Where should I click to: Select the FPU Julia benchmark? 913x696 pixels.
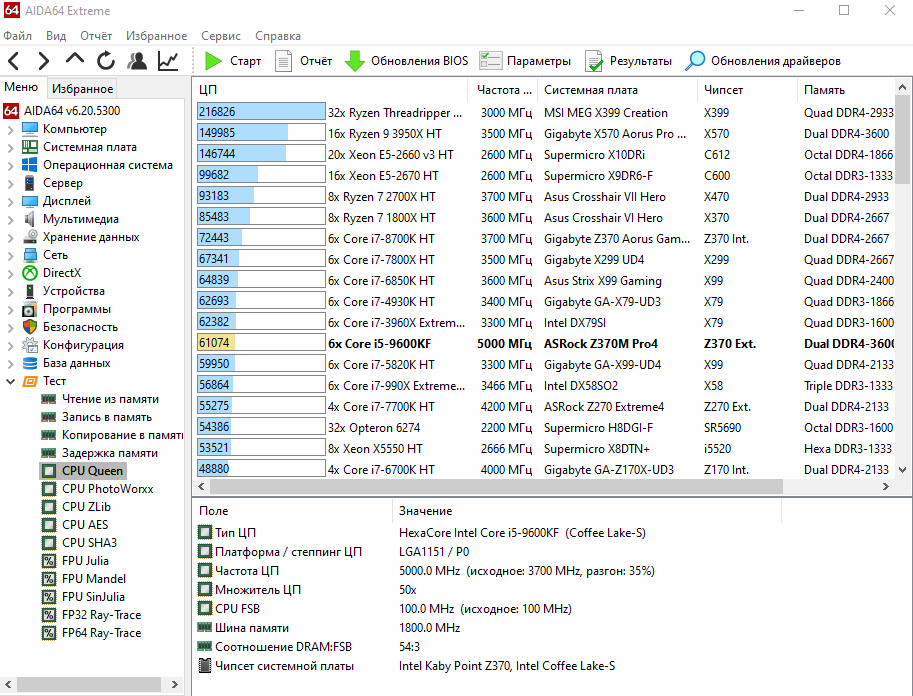[x=85, y=561]
